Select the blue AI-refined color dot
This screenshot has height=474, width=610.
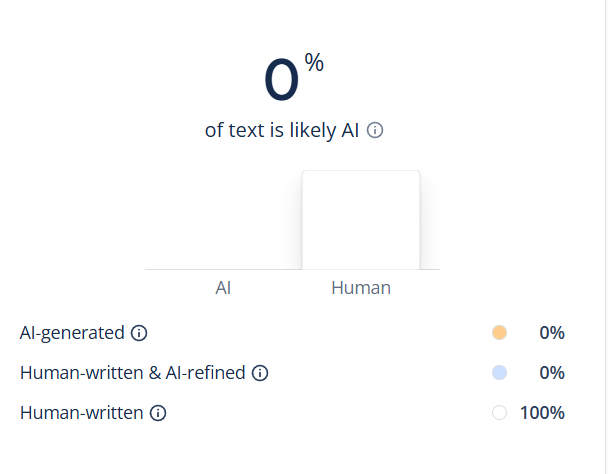[499, 372]
